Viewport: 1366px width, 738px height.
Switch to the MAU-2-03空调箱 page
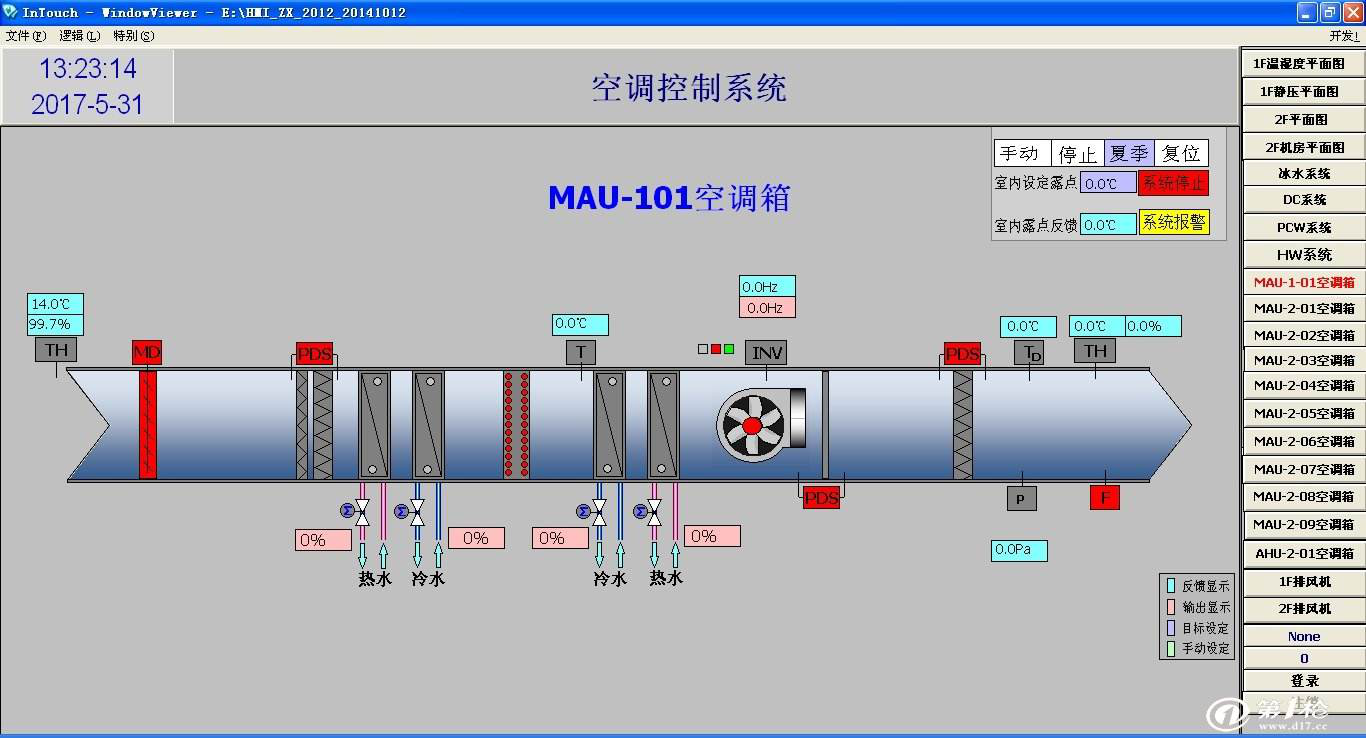pyautogui.click(x=1303, y=360)
